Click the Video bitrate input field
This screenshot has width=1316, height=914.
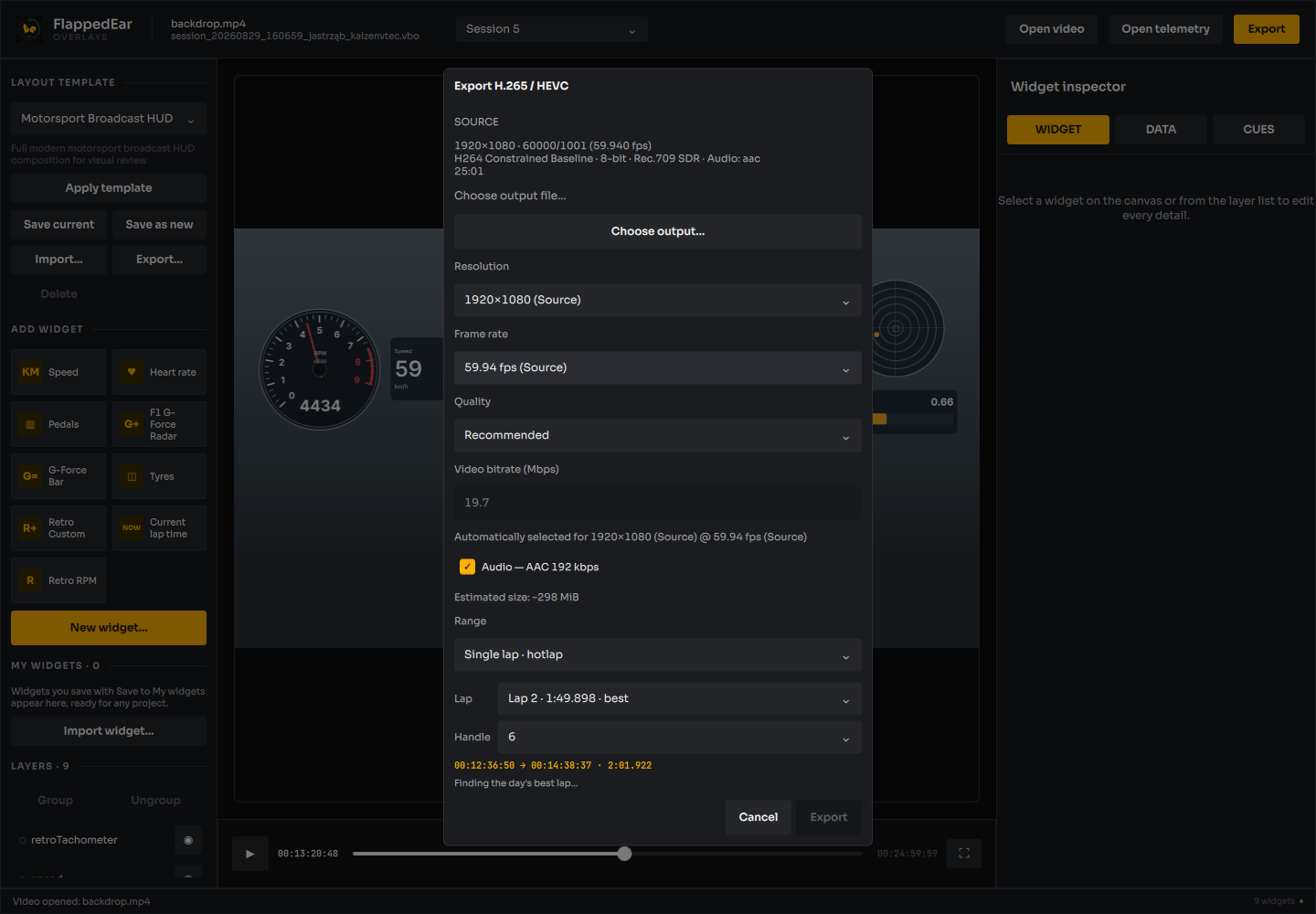(658, 503)
